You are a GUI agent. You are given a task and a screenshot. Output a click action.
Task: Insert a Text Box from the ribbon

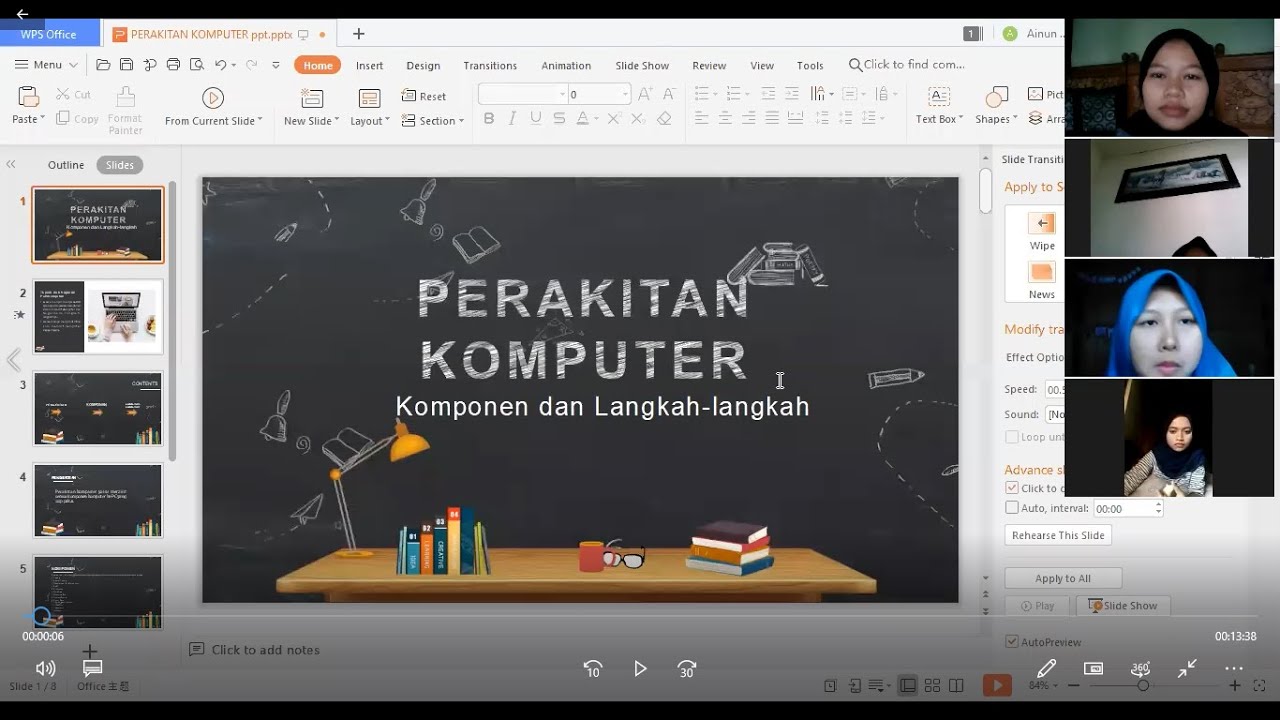pyautogui.click(x=938, y=98)
